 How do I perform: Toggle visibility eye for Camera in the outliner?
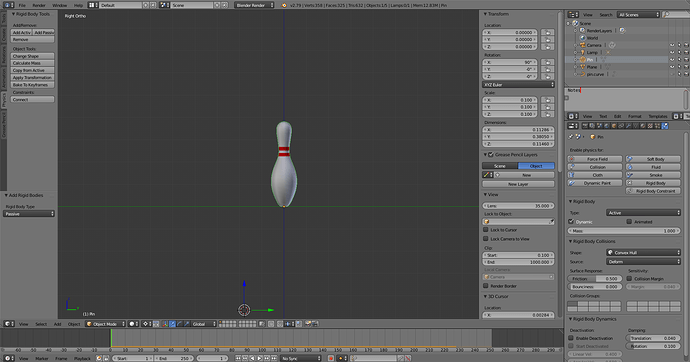click(x=672, y=45)
